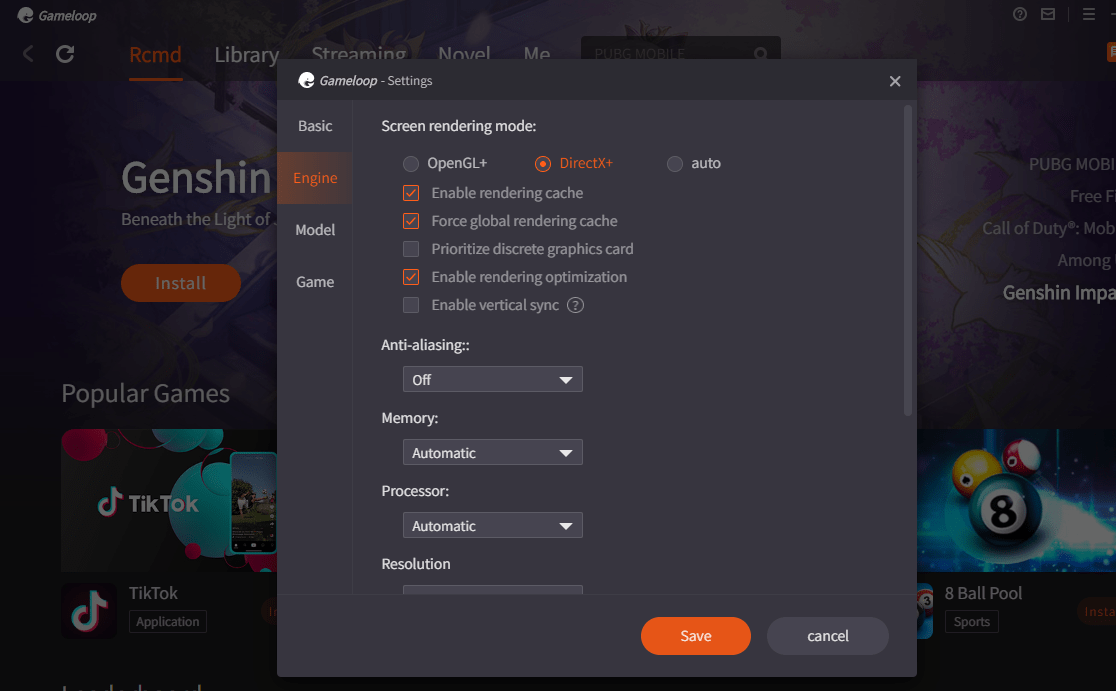
Task: Click the cancel button
Action: pos(828,635)
